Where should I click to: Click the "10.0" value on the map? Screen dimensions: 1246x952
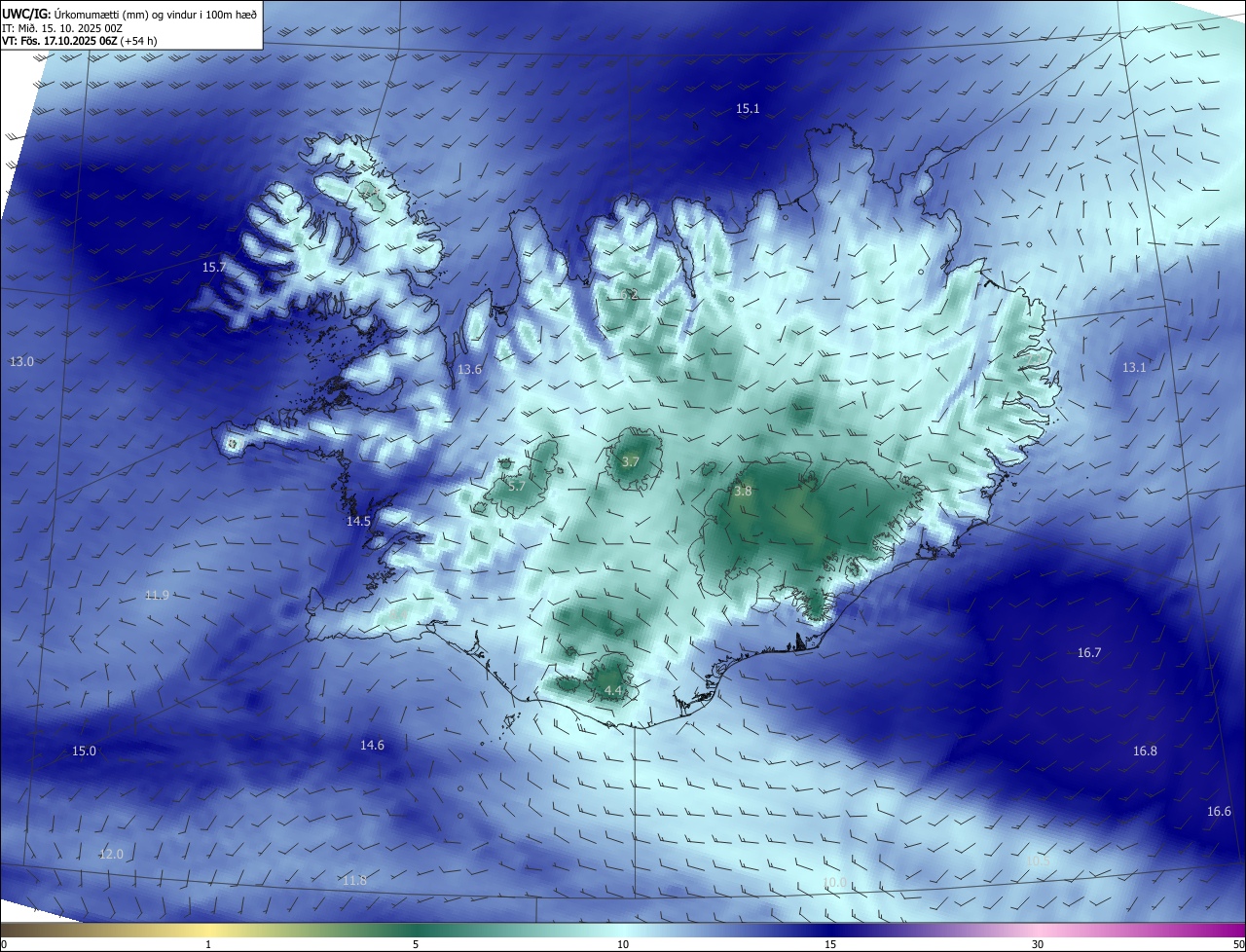click(x=834, y=883)
